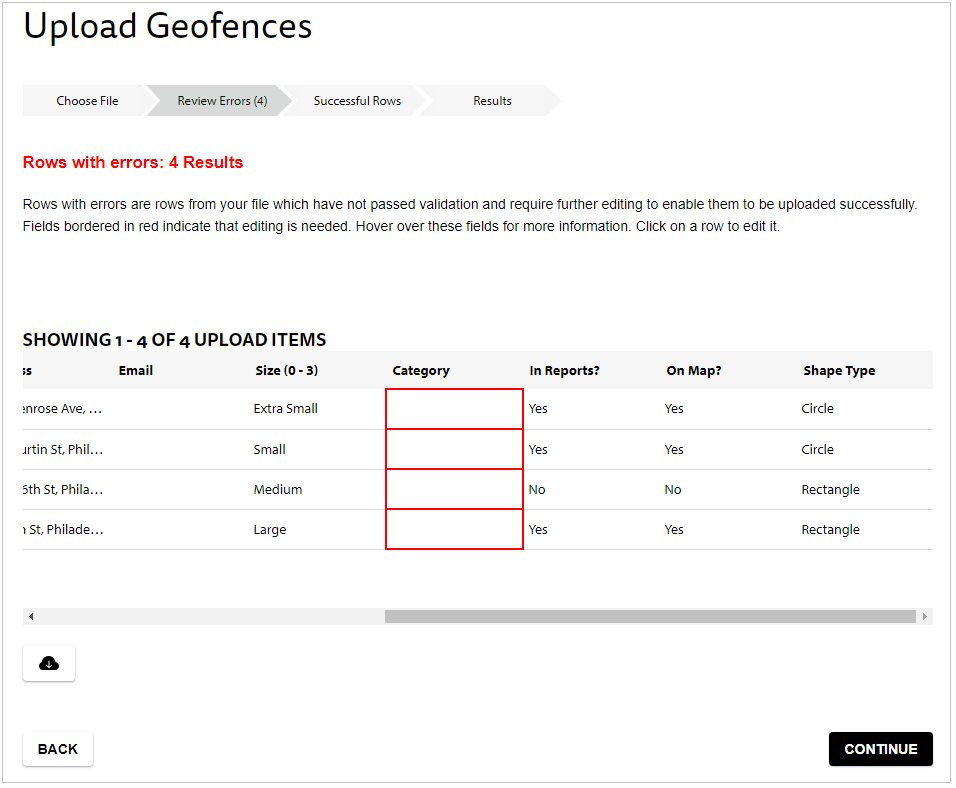
Task: Open the Review Errors (4) step
Action: [222, 101]
